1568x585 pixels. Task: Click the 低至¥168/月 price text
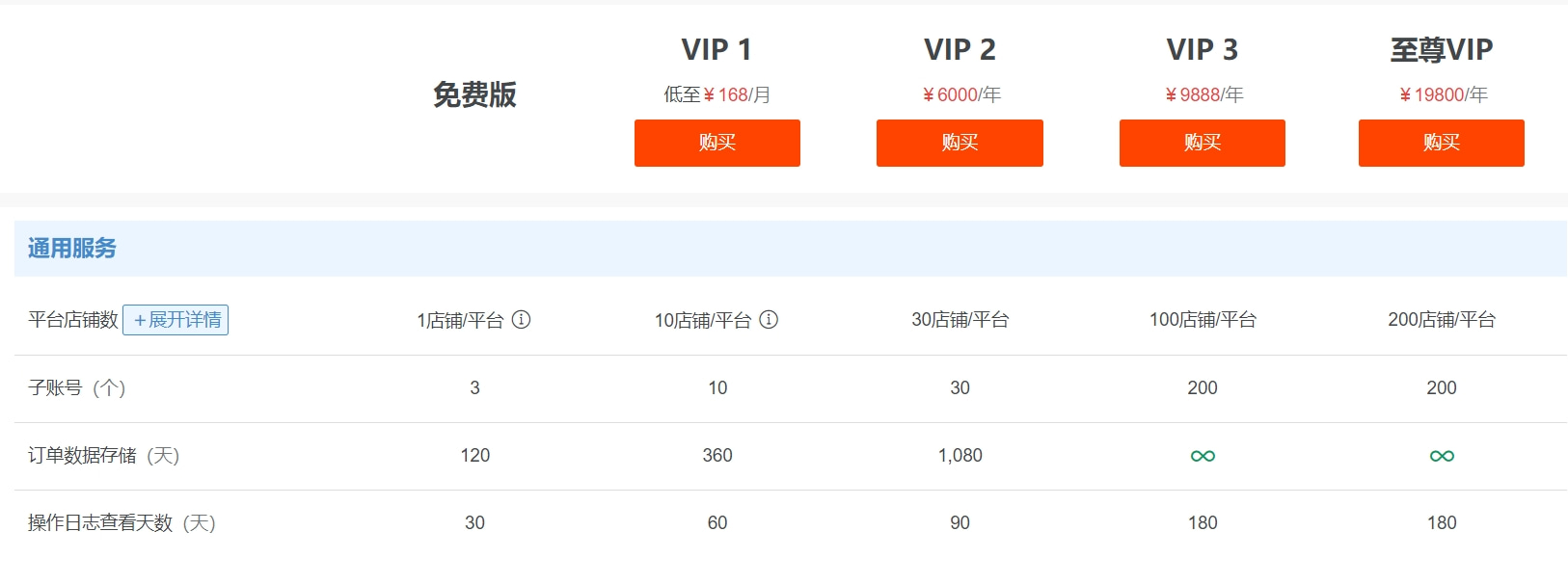pos(716,93)
